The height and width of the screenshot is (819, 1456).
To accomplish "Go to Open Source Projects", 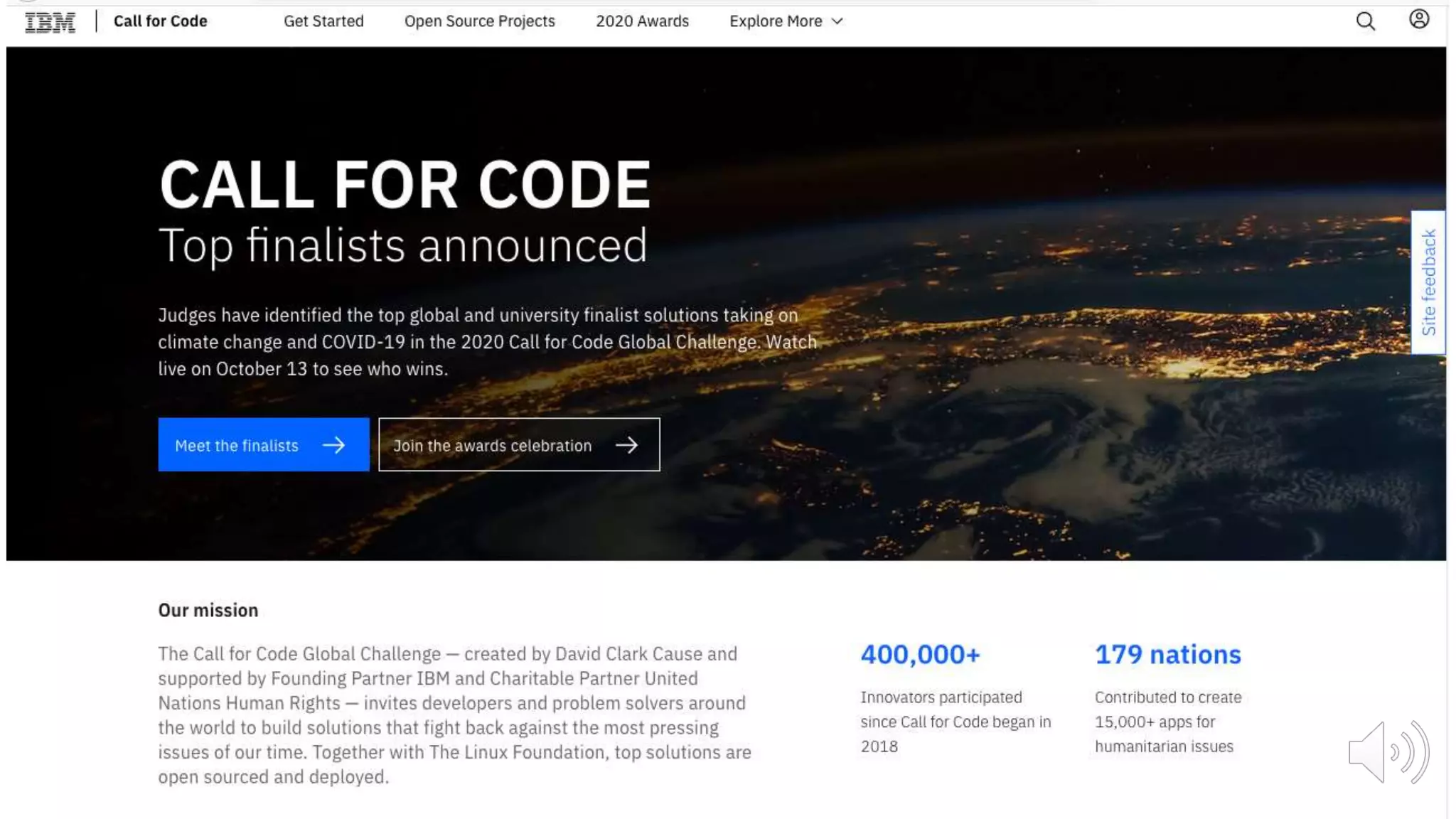I will pyautogui.click(x=479, y=21).
